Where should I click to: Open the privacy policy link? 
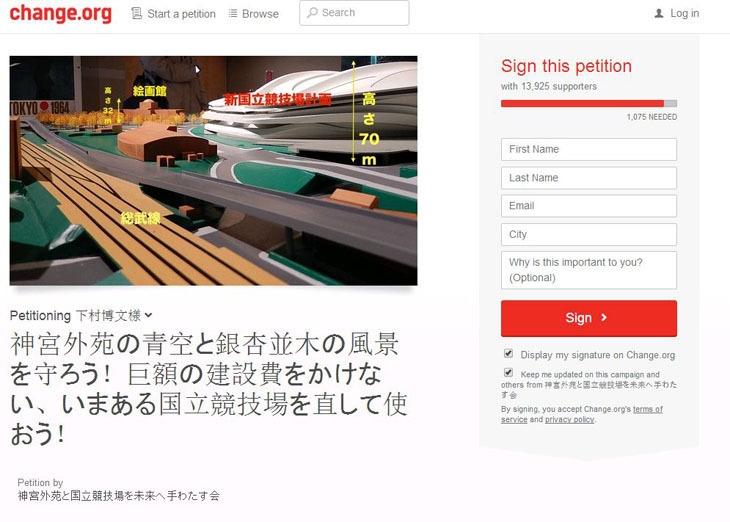[569, 420]
